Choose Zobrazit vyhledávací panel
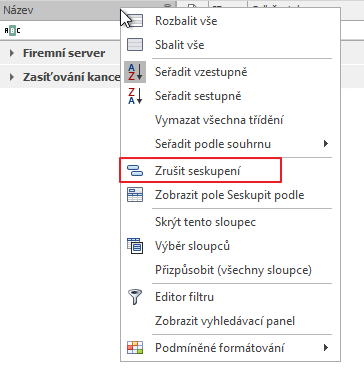This screenshot has height=376, width=364. 230,321
